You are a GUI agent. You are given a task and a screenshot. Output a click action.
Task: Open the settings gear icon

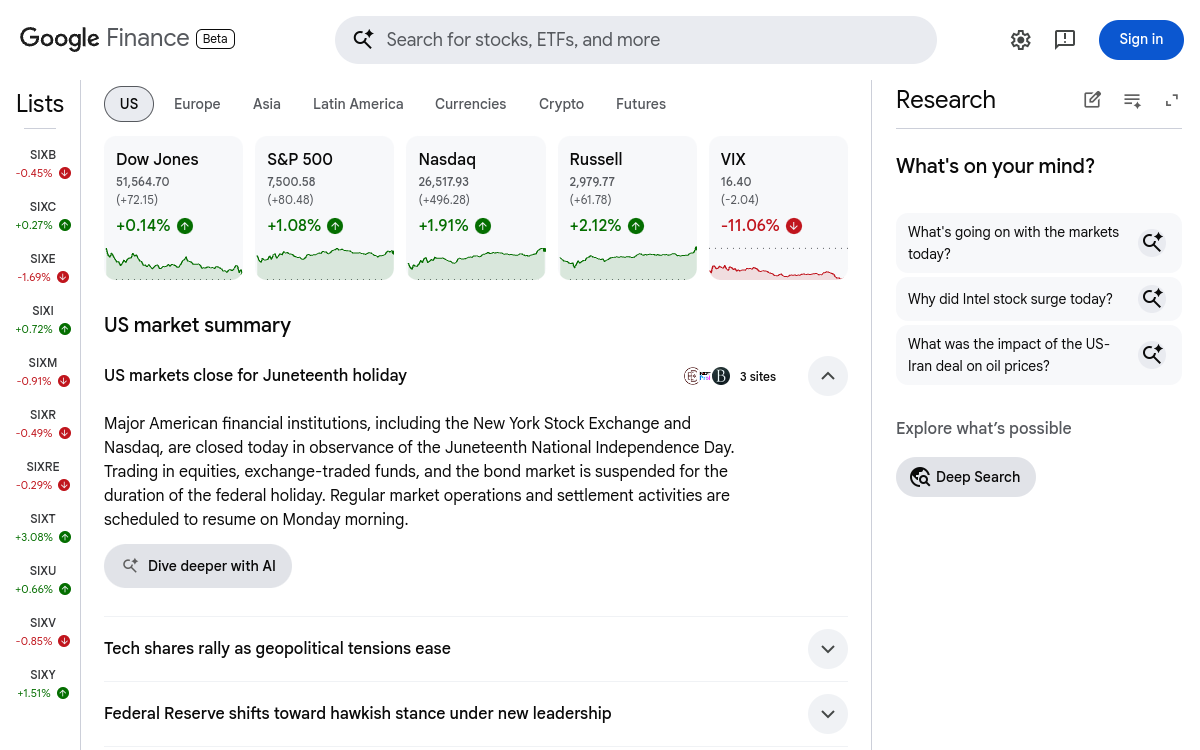click(1020, 40)
